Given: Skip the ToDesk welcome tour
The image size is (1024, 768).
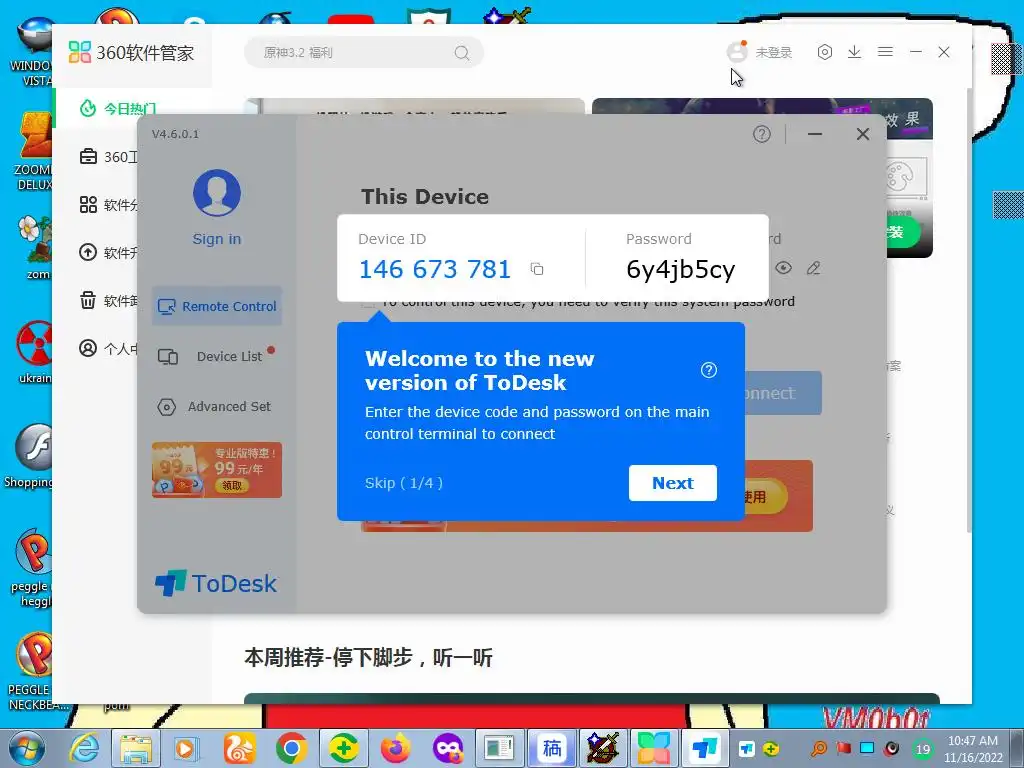Looking at the screenshot, I should pos(404,483).
